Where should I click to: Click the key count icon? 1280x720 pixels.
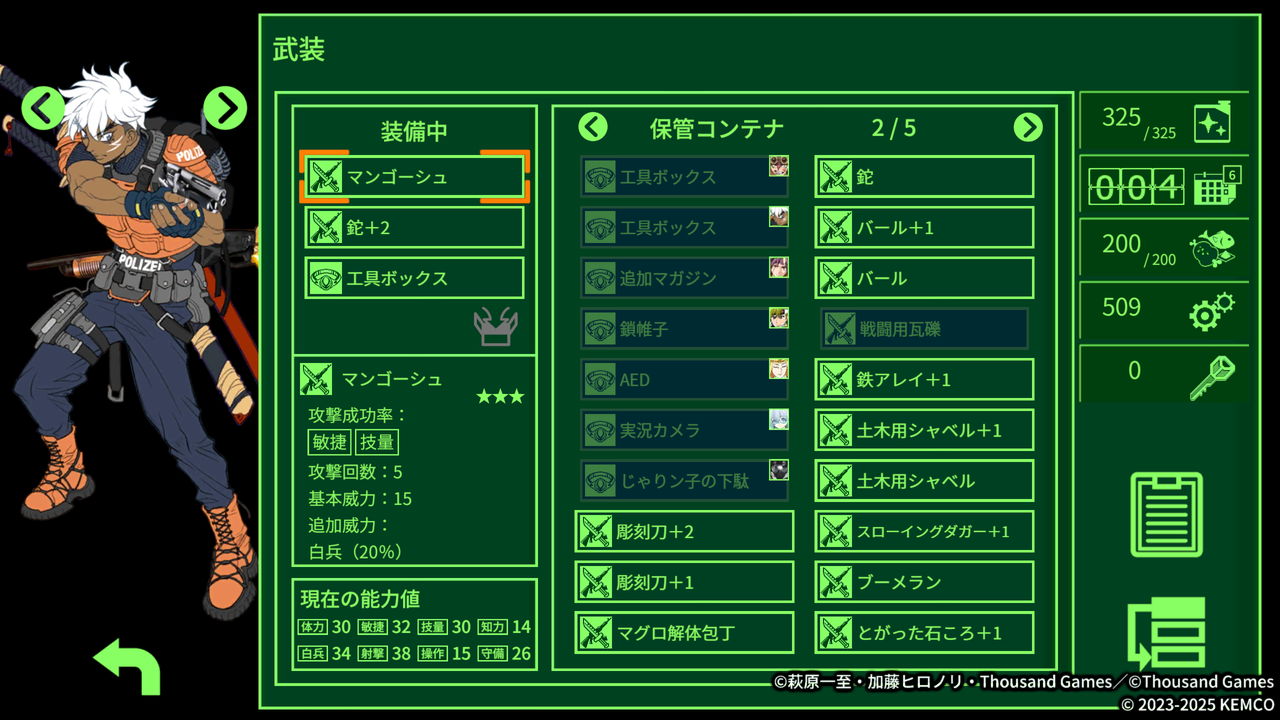[1211, 376]
